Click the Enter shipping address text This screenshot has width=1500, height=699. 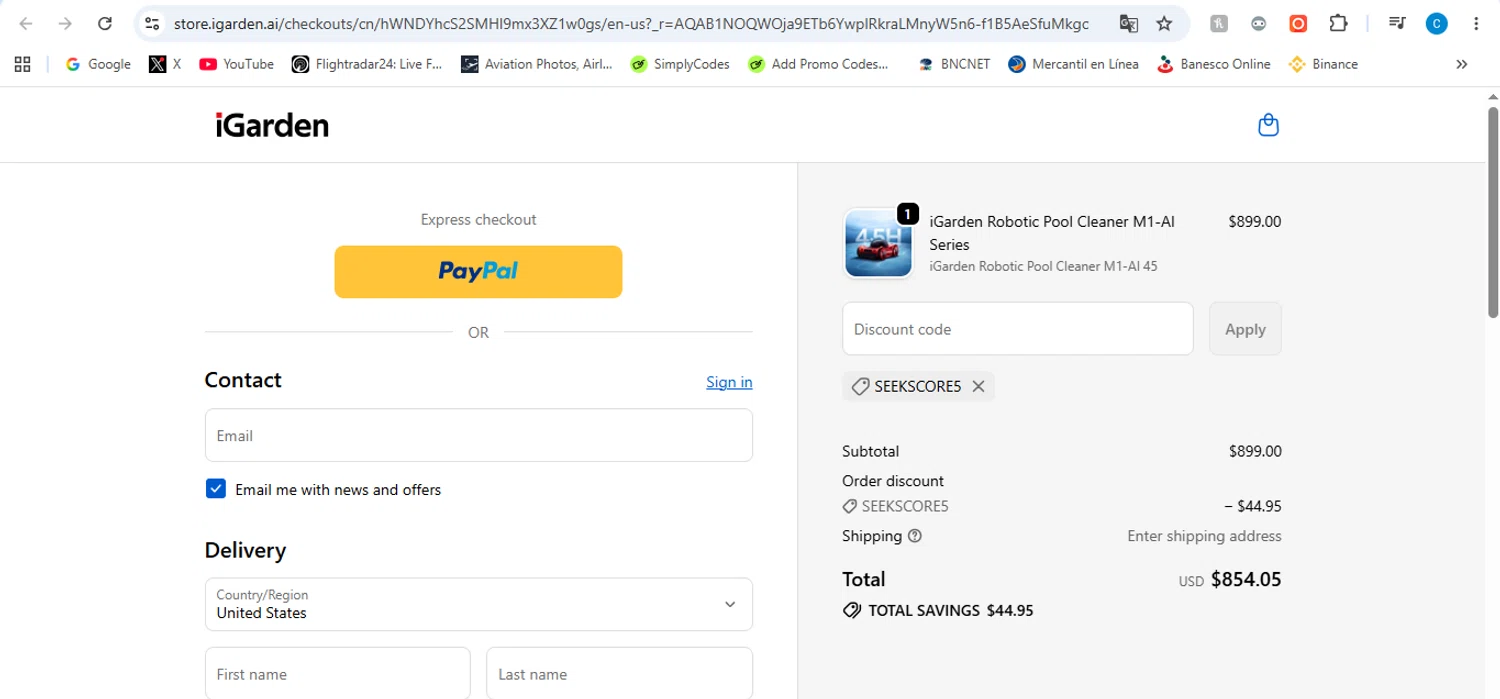(x=1204, y=536)
